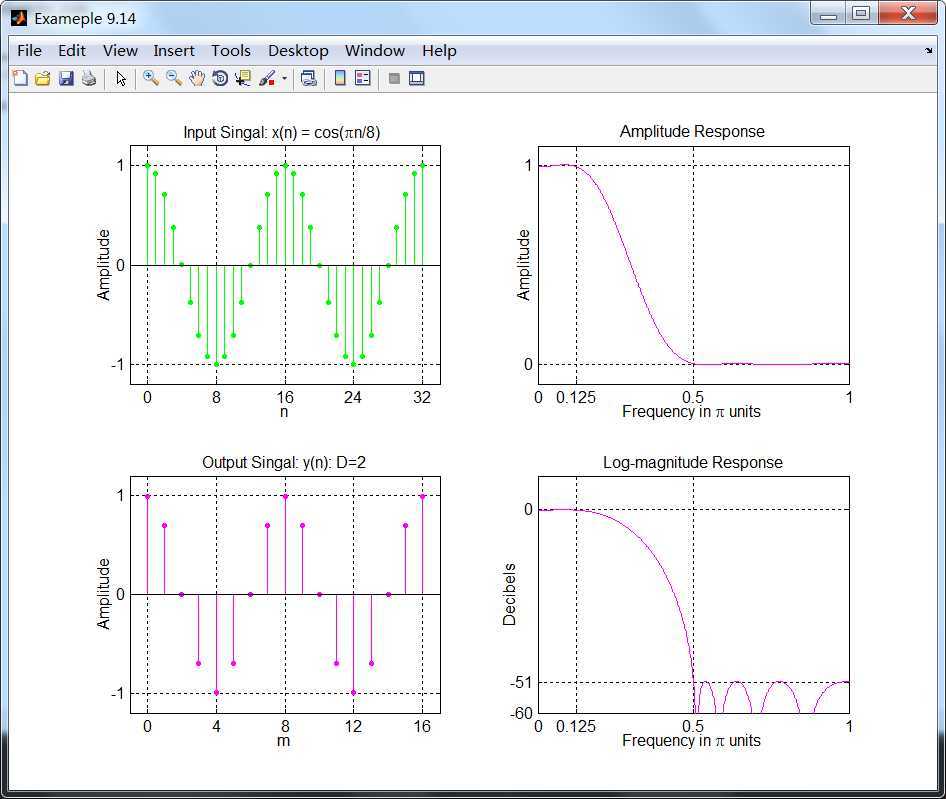Viewport: 946px width, 799px height.
Task: Open the Window menu
Action: 375,51
